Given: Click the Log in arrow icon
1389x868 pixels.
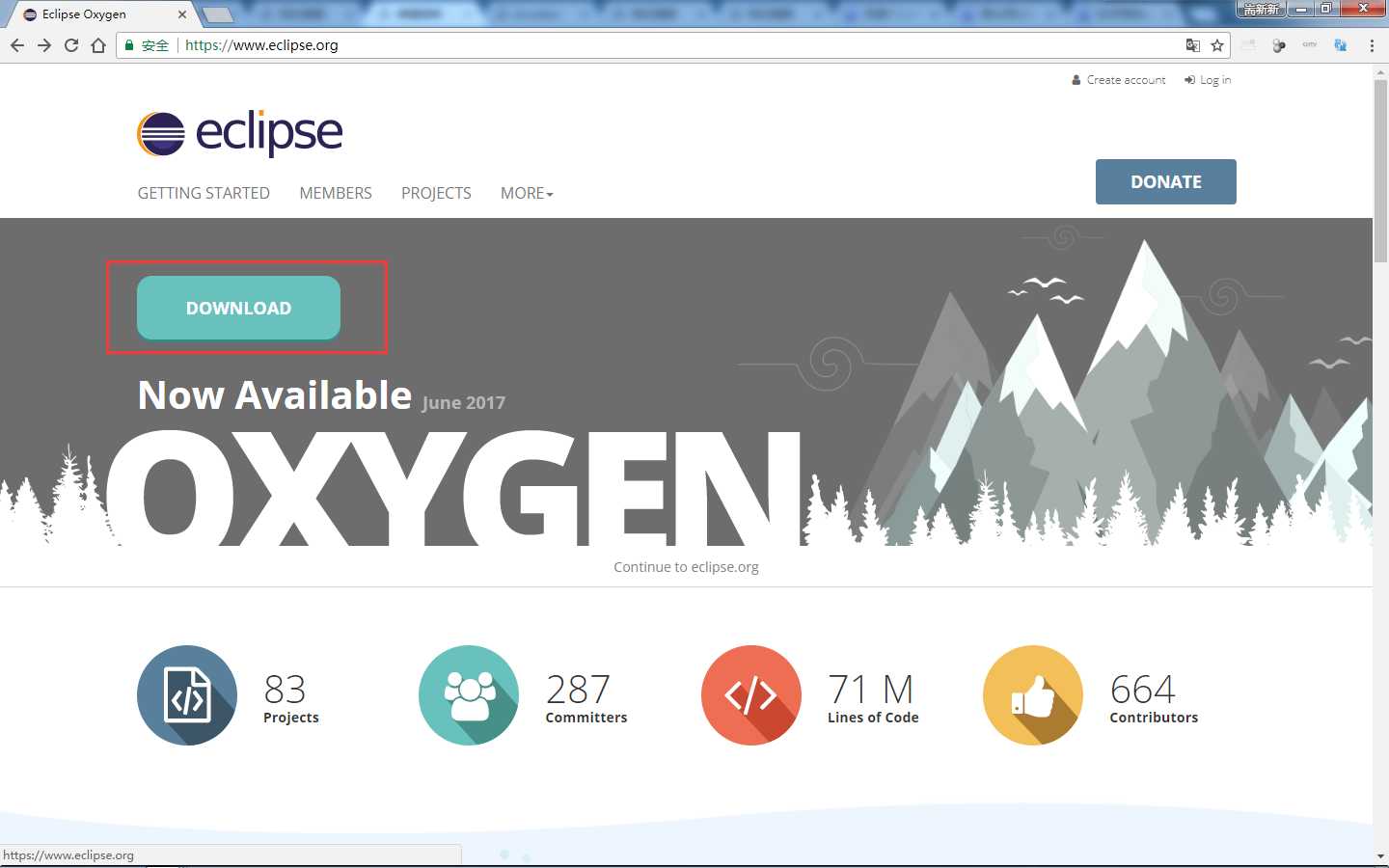Looking at the screenshot, I should 1190,80.
